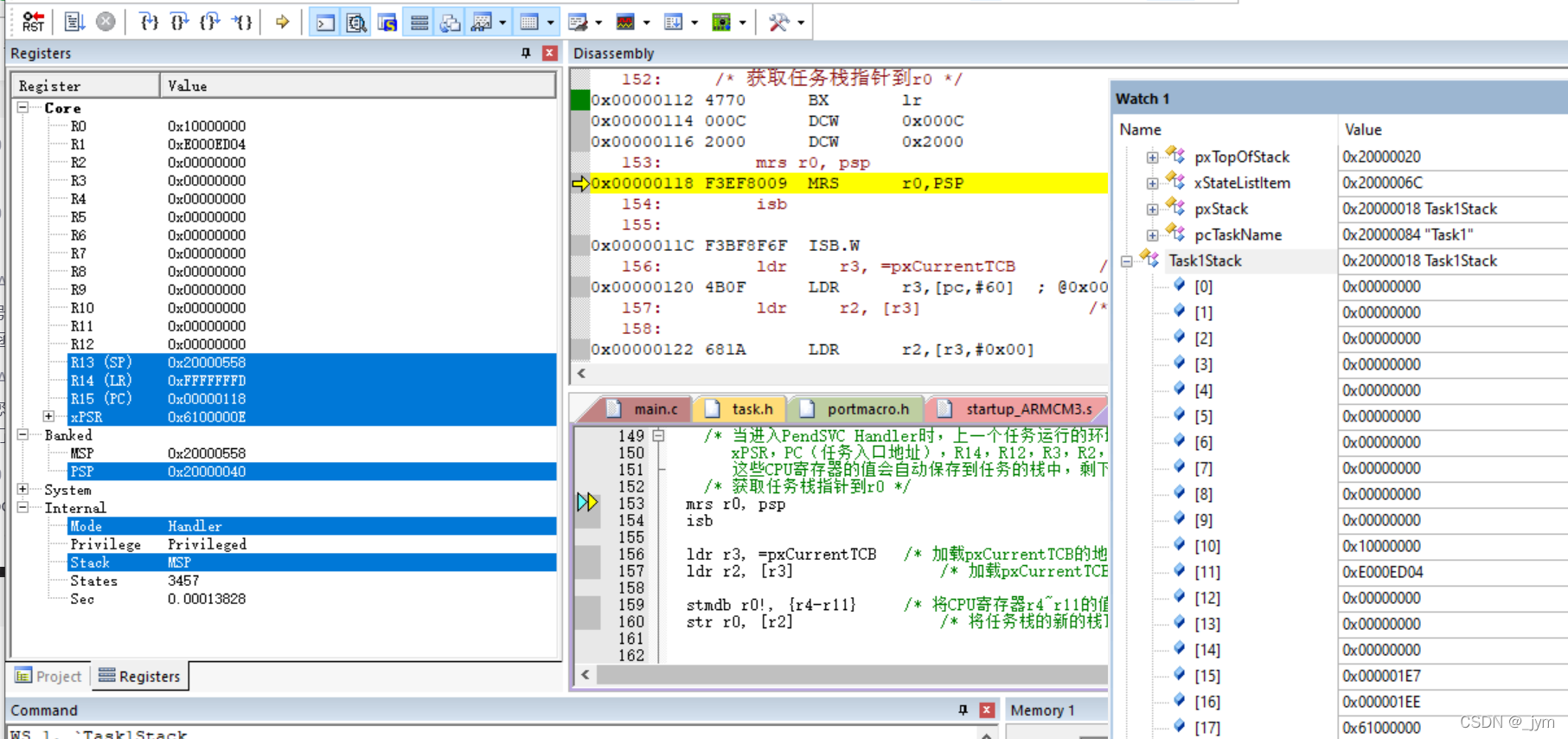The image size is (1568, 739).
Task: Click the Memory 1 panel title
Action: (1042, 710)
